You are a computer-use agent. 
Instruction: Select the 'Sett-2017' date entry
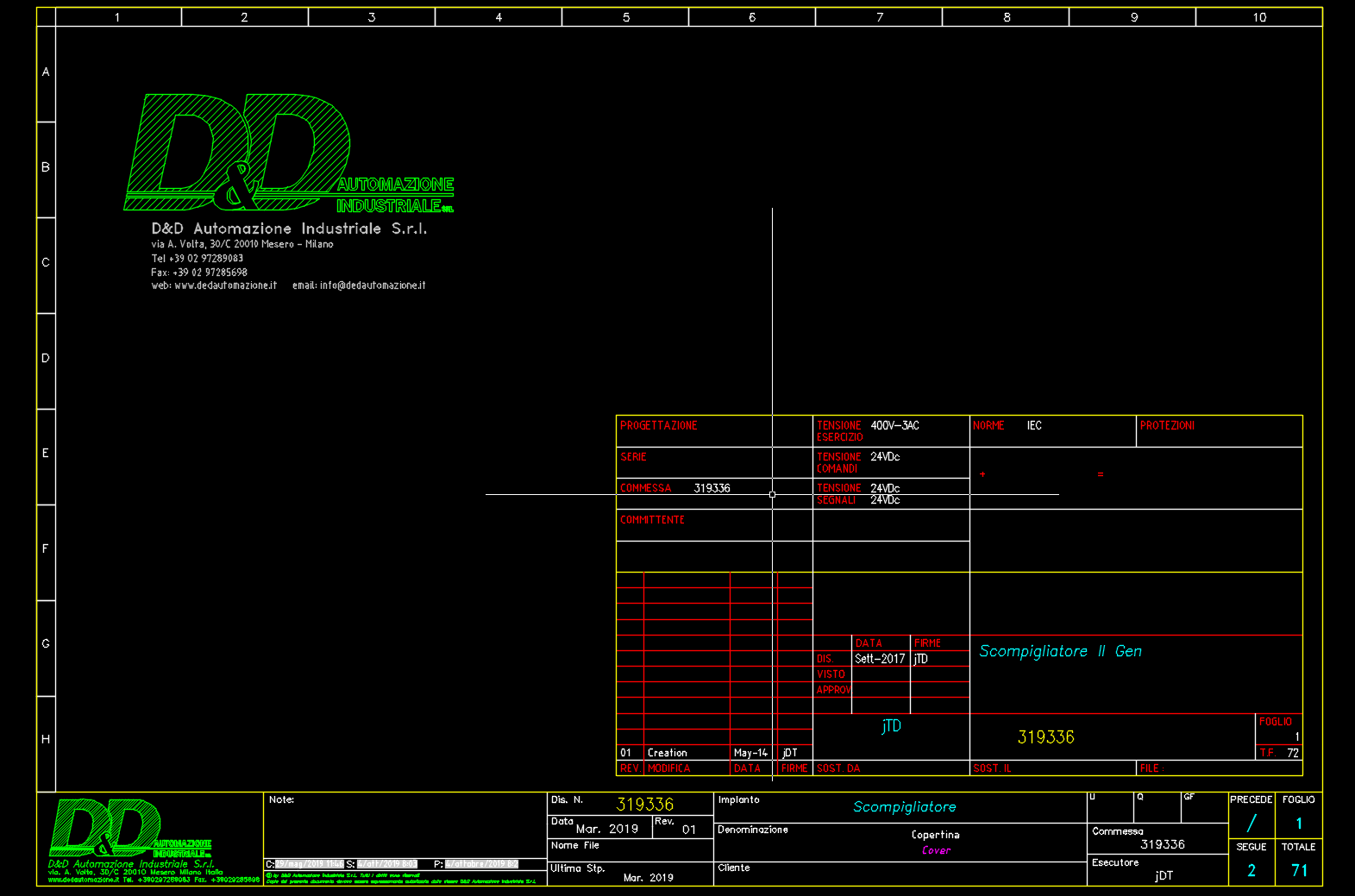[x=879, y=659]
